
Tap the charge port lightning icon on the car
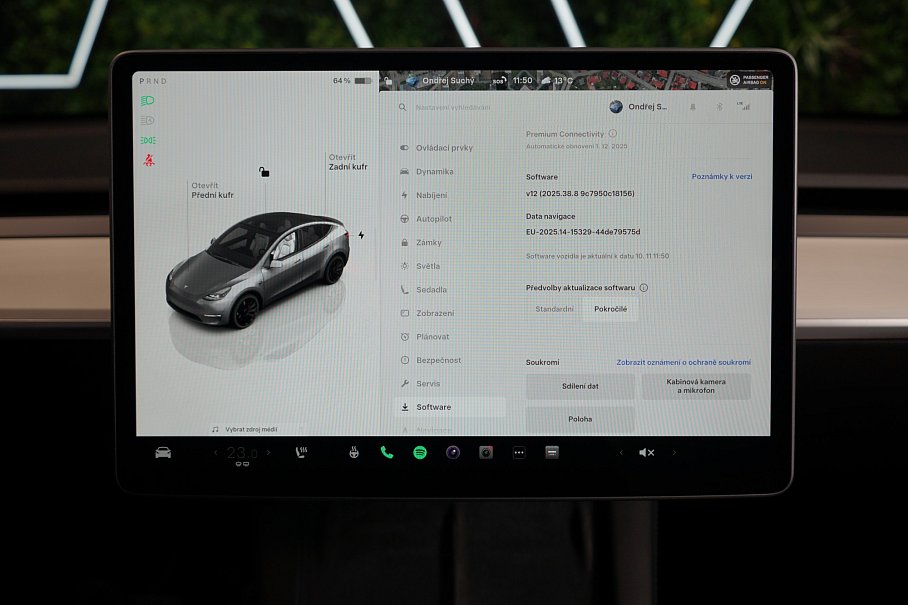[x=362, y=233]
